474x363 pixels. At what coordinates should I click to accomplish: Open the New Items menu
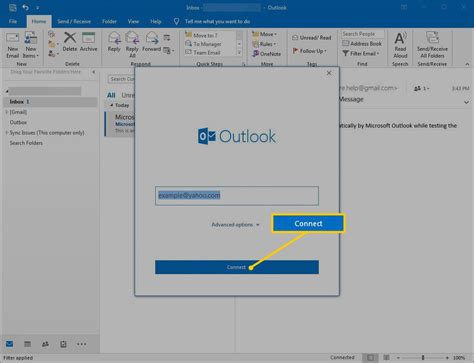point(31,45)
